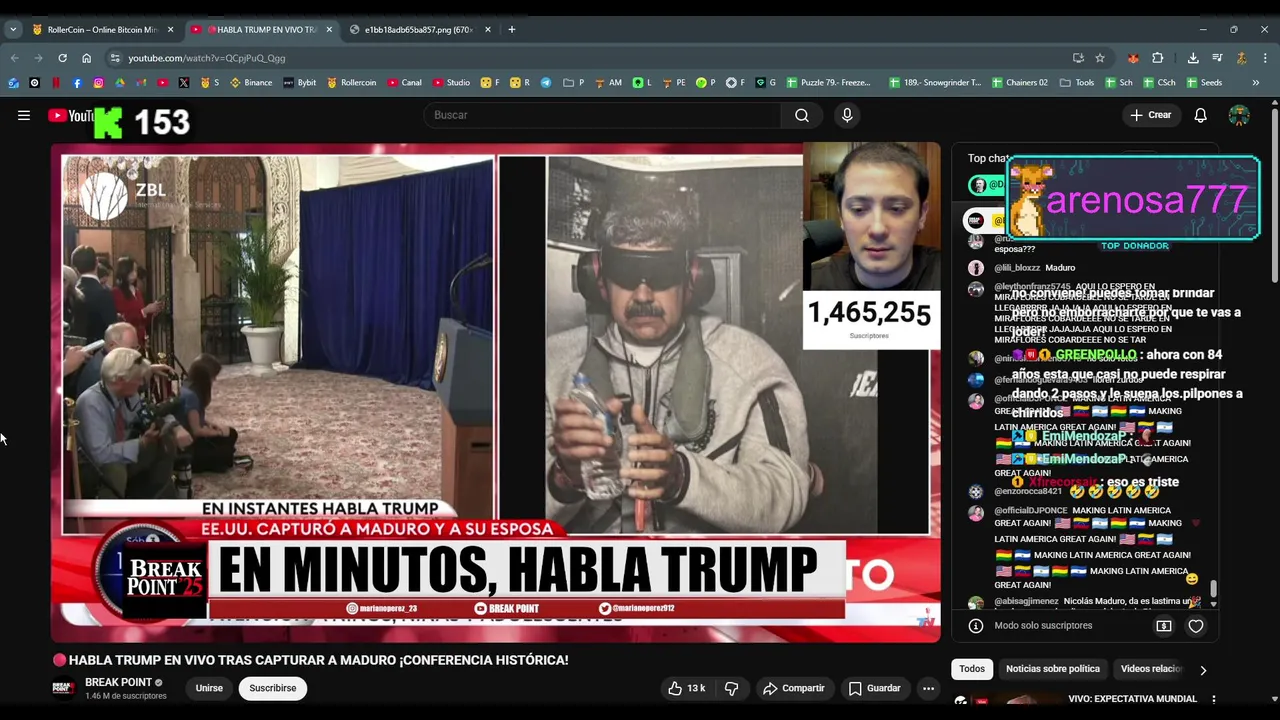Open the MetaMask fox extension

tap(1133, 58)
